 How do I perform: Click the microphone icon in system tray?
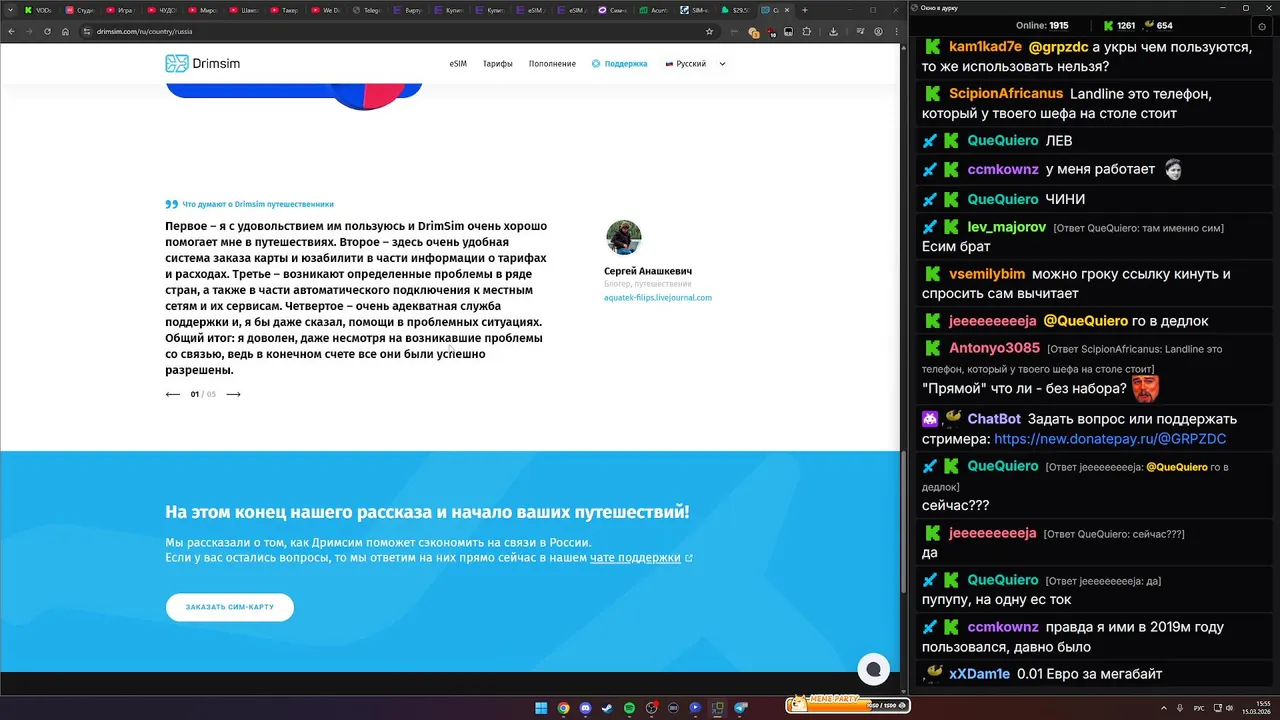click(1180, 708)
